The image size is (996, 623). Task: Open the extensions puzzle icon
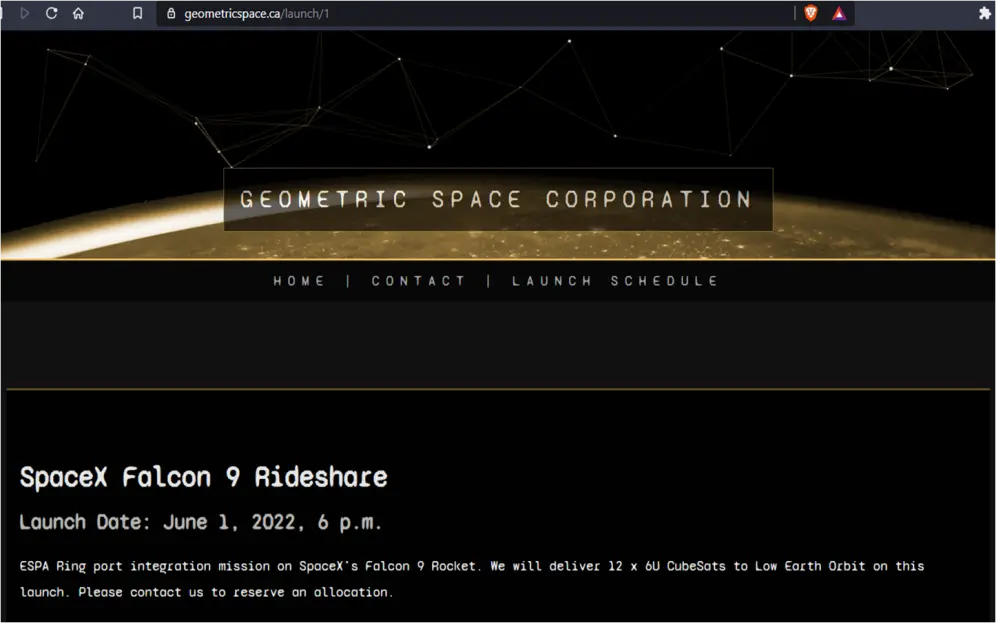pyautogui.click(x=985, y=13)
